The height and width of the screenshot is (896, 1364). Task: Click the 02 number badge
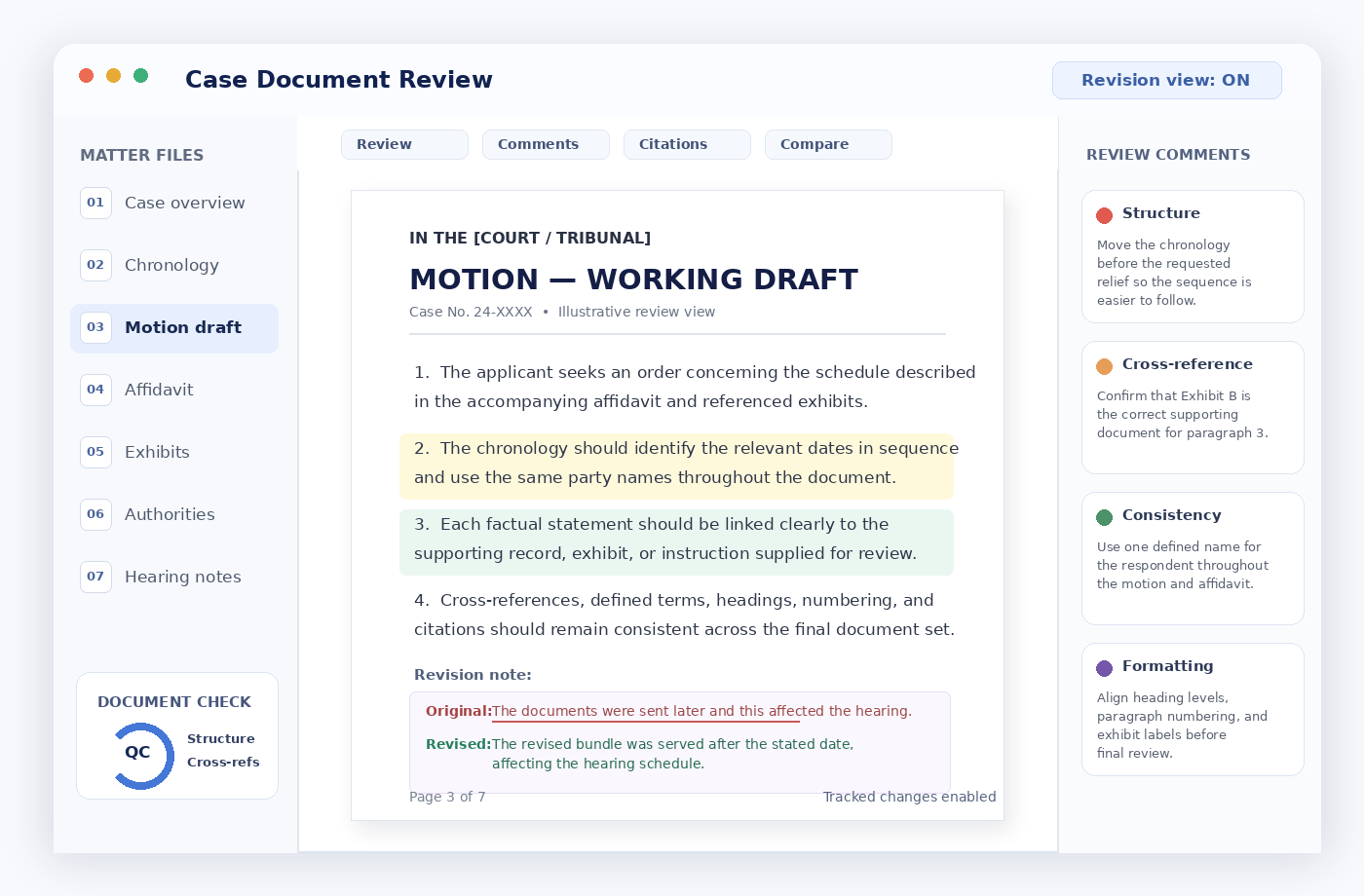click(x=95, y=265)
